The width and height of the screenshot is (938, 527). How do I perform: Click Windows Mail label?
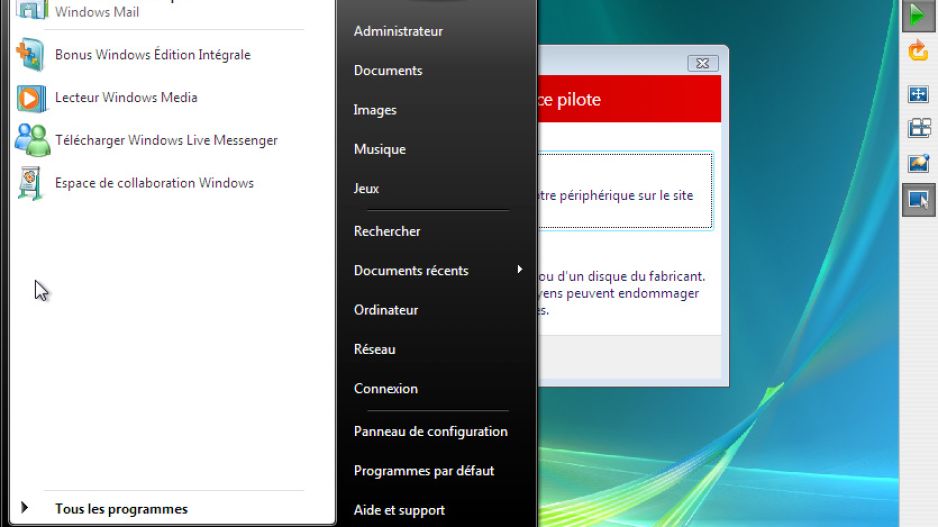pos(97,11)
